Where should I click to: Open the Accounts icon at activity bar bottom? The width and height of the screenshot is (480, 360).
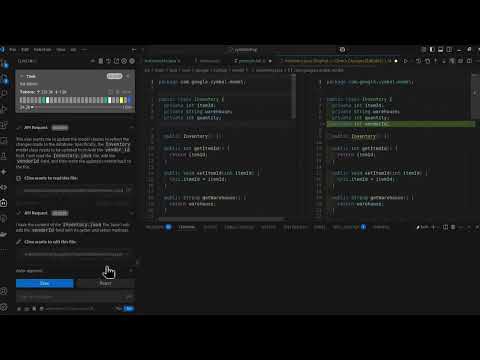point(4,291)
